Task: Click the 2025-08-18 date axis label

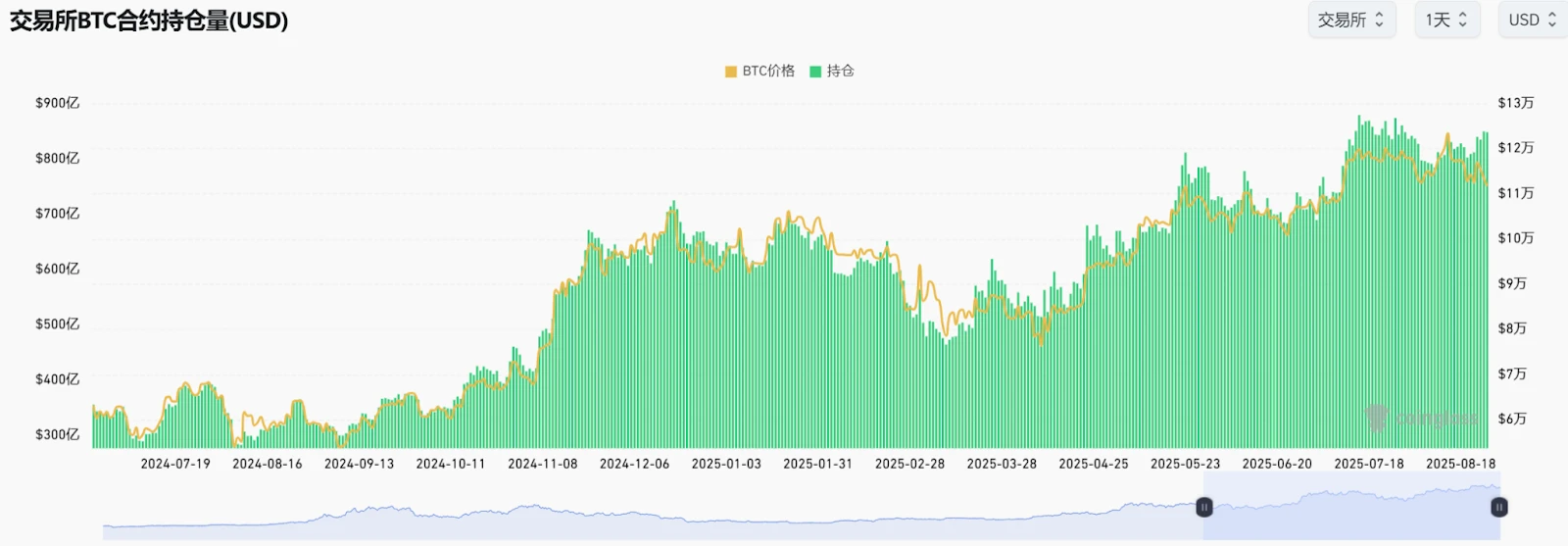Action: pyautogui.click(x=1460, y=464)
